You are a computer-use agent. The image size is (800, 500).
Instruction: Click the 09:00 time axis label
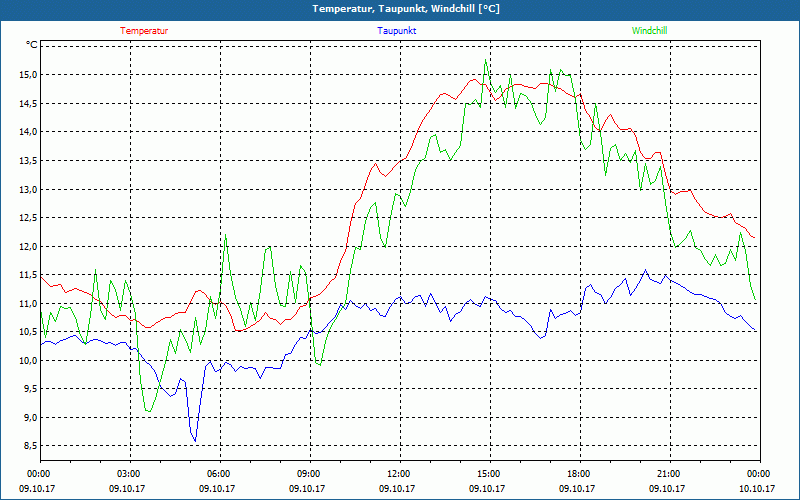(x=310, y=474)
